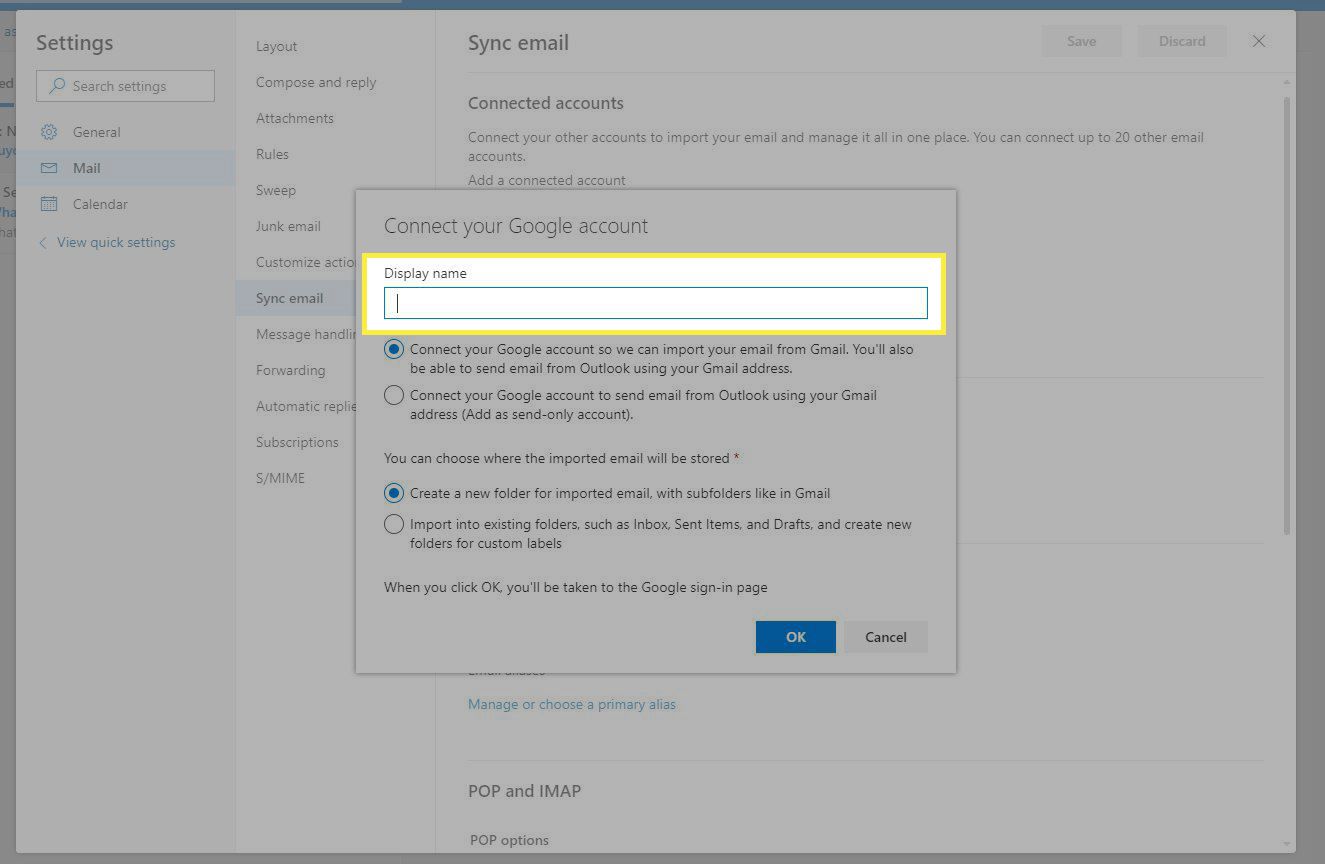Click the Search settings box
This screenshot has width=1325, height=864.
[125, 86]
